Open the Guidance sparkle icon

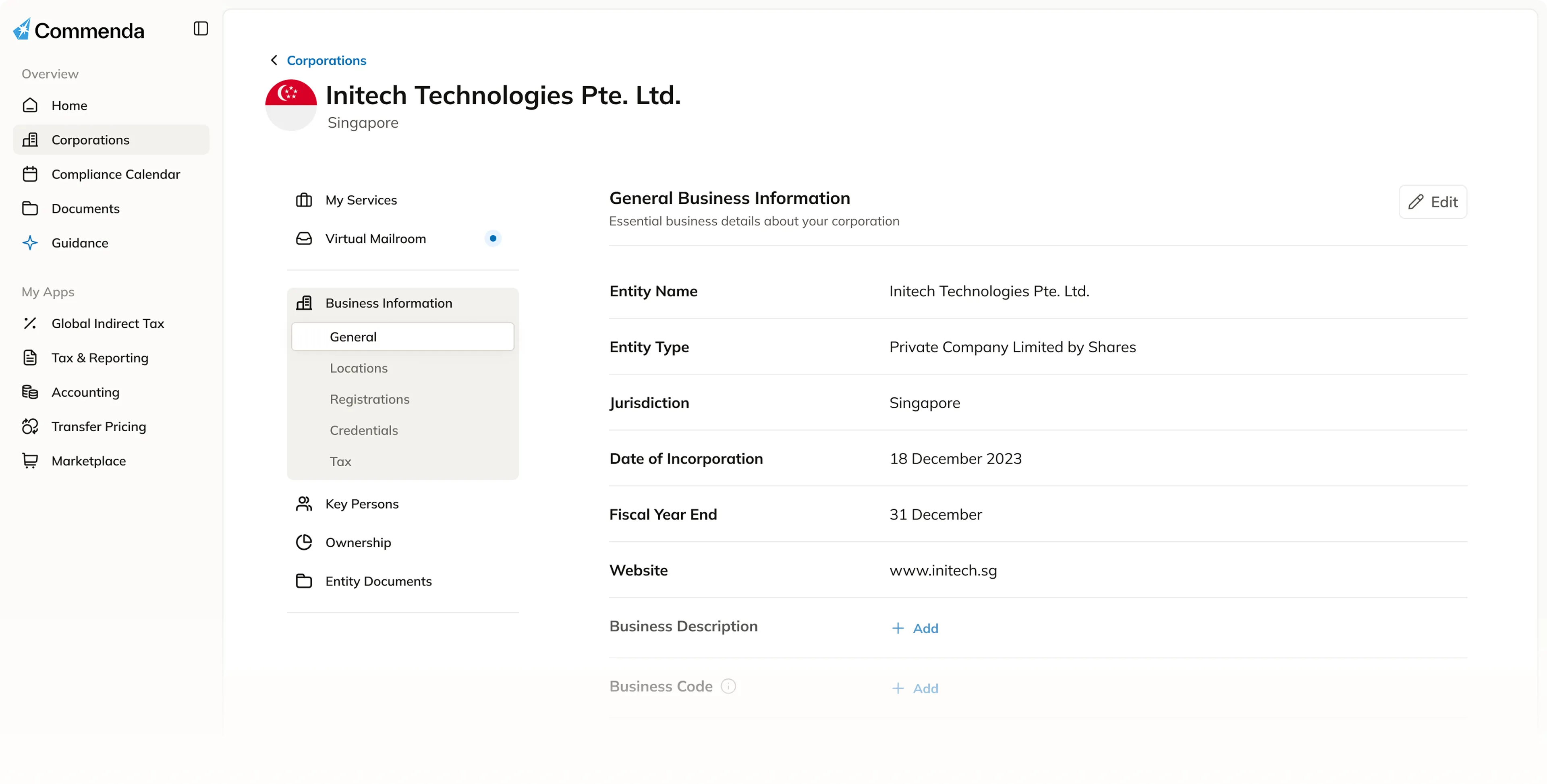point(30,243)
